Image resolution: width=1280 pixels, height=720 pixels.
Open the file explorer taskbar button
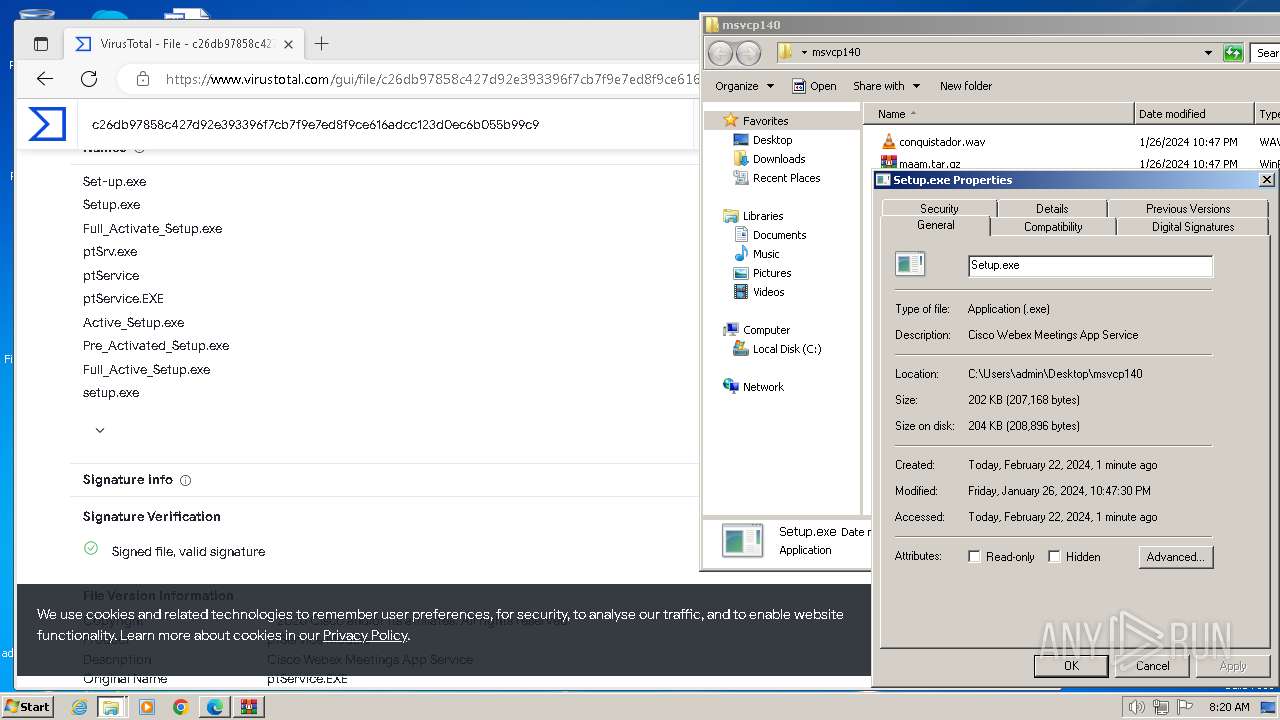pyautogui.click(x=111, y=707)
